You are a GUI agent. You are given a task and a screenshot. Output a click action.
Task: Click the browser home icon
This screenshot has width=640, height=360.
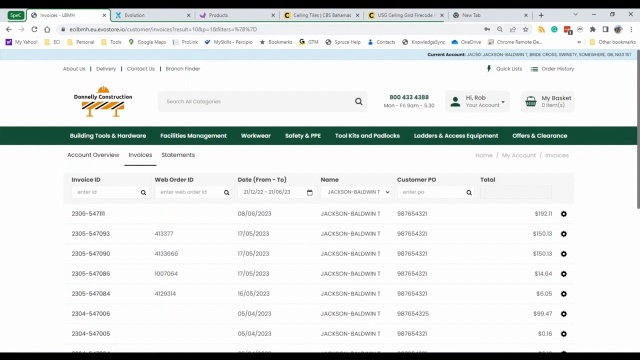(x=47, y=29)
